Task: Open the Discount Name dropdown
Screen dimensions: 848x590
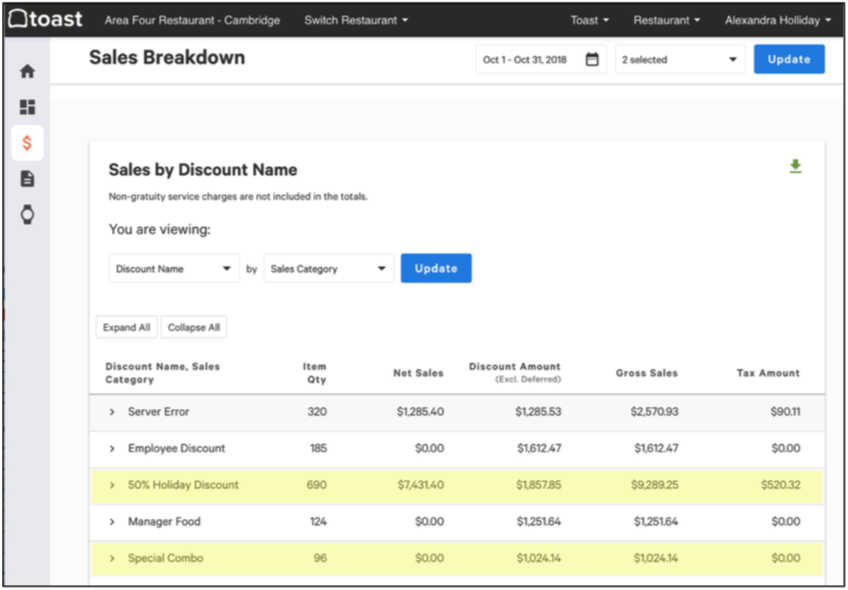Action: click(174, 269)
